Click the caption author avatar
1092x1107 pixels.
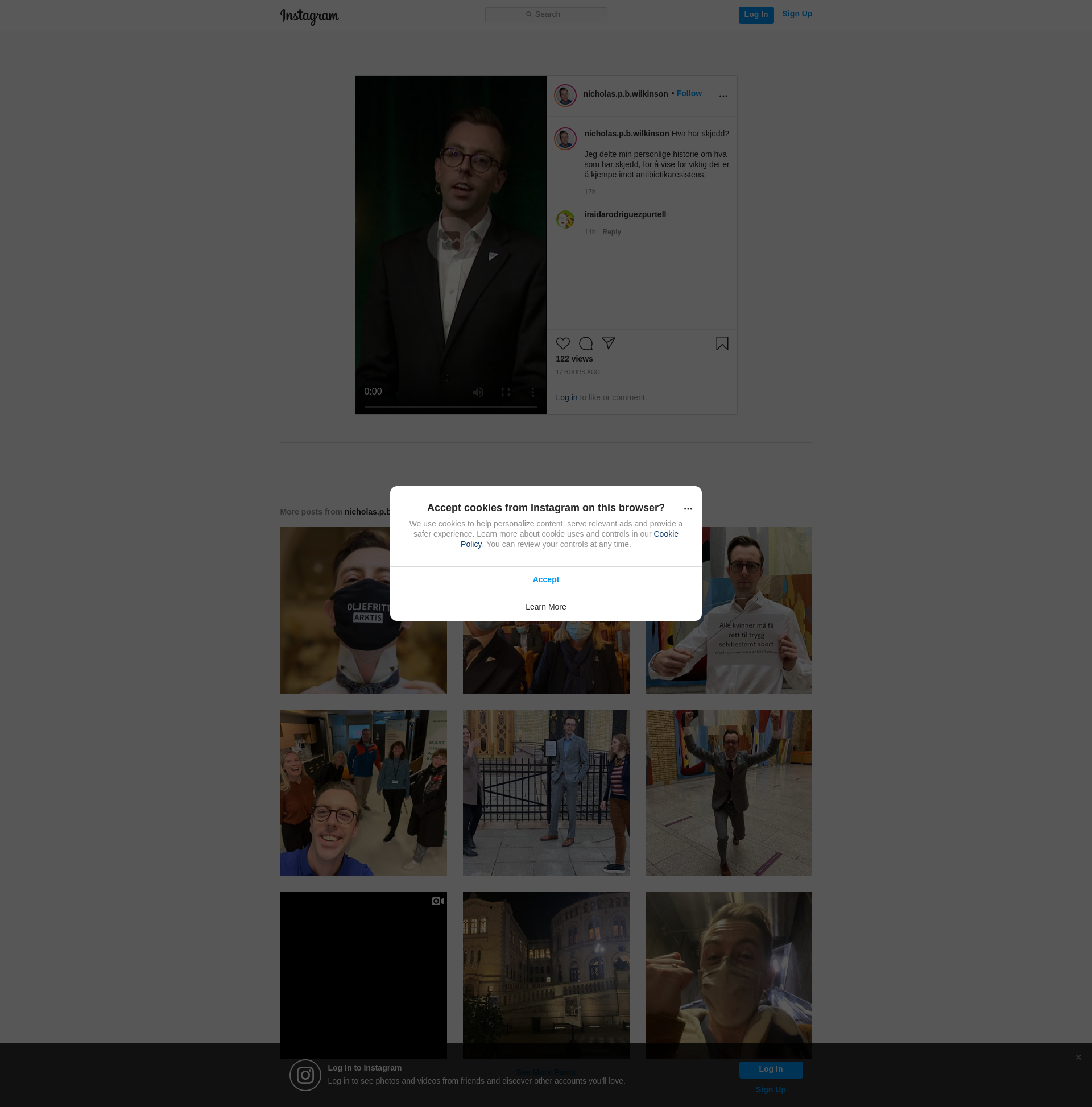[x=565, y=138]
